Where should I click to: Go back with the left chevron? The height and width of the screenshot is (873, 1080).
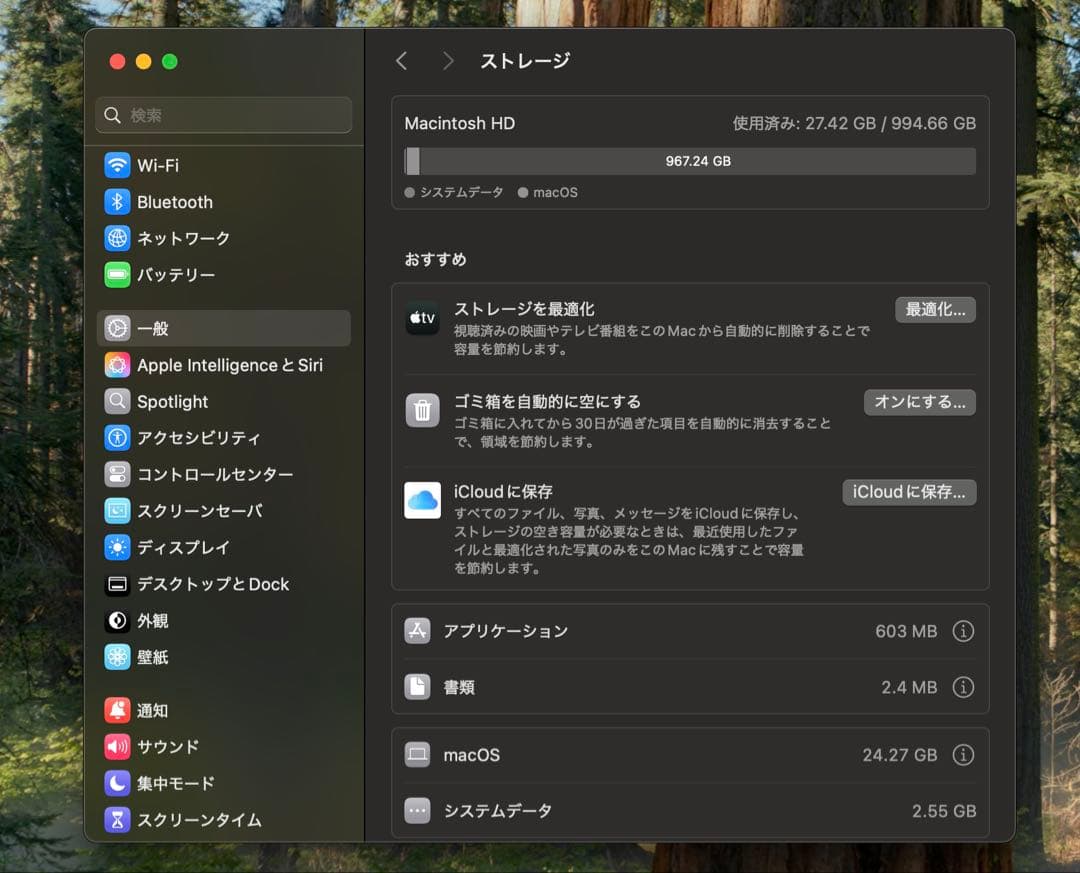tap(402, 61)
